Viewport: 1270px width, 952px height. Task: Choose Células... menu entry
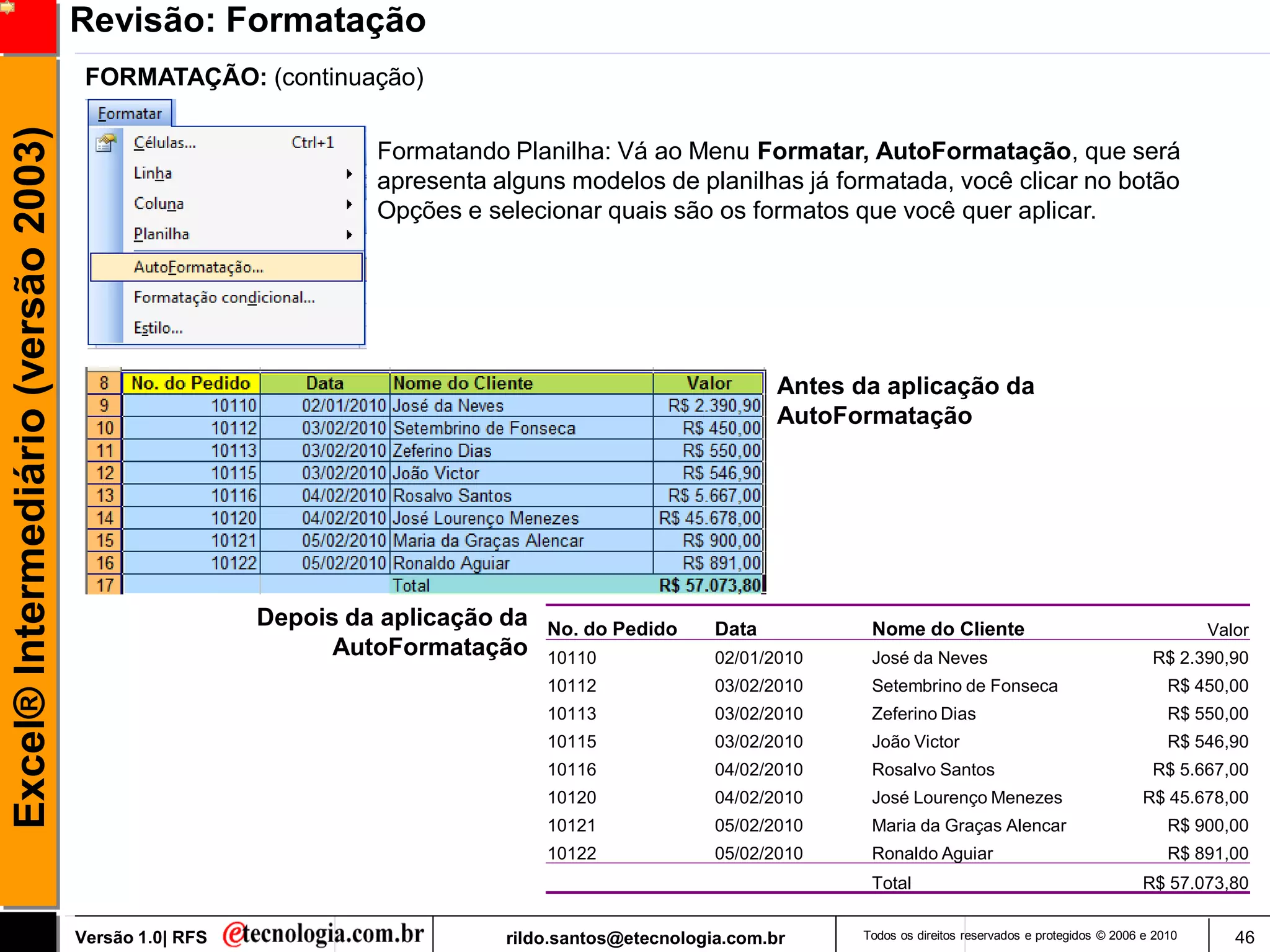coord(165,143)
